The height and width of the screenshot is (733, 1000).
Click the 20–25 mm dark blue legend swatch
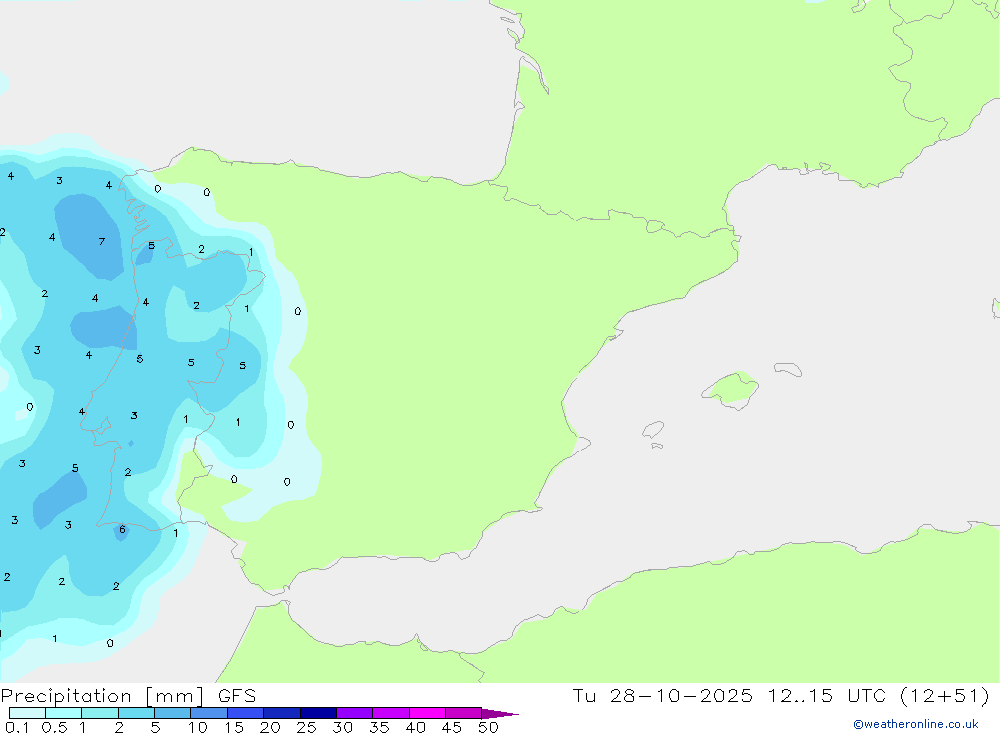(281, 713)
